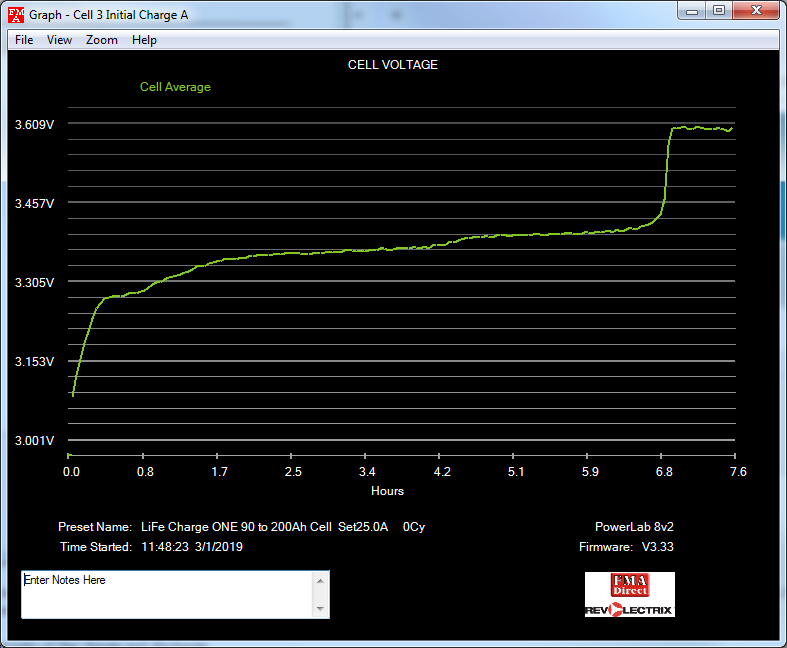This screenshot has width=787, height=648.
Task: Open the Zoom menu
Action: [101, 40]
